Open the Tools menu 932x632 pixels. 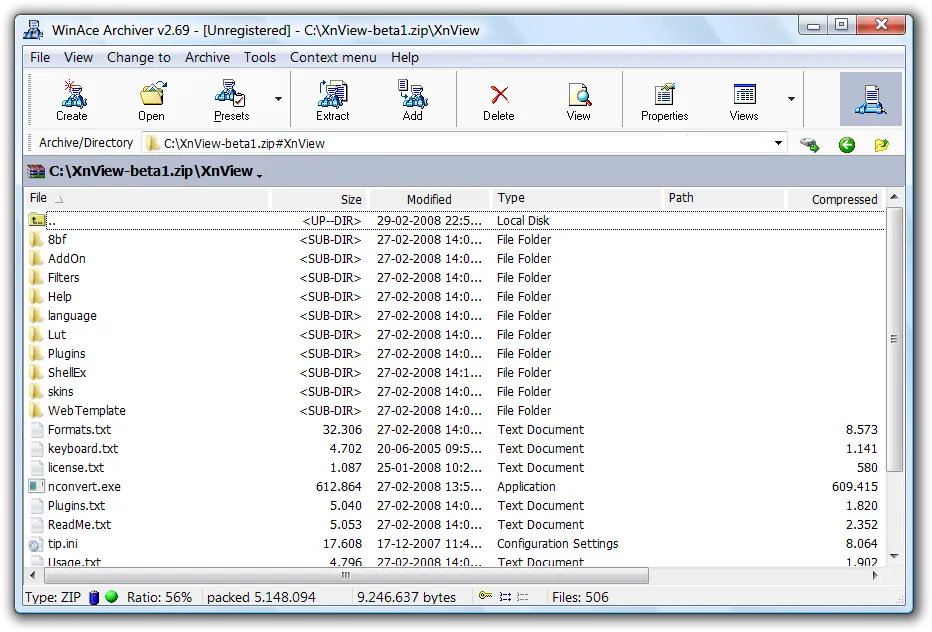[x=260, y=57]
